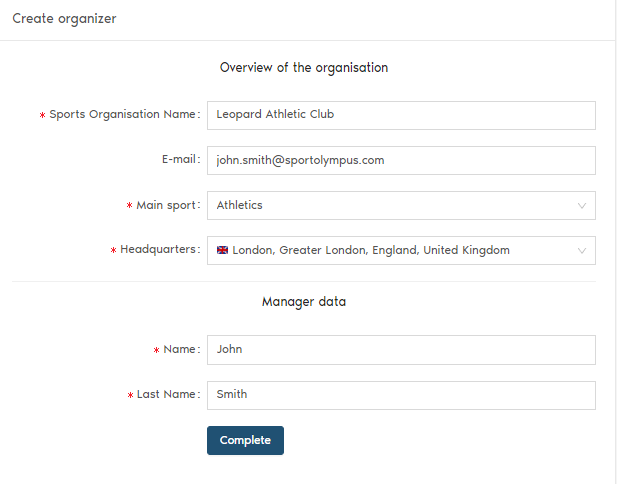Click the "Headquarters" label text
The width and height of the screenshot is (617, 484).
(x=158, y=250)
